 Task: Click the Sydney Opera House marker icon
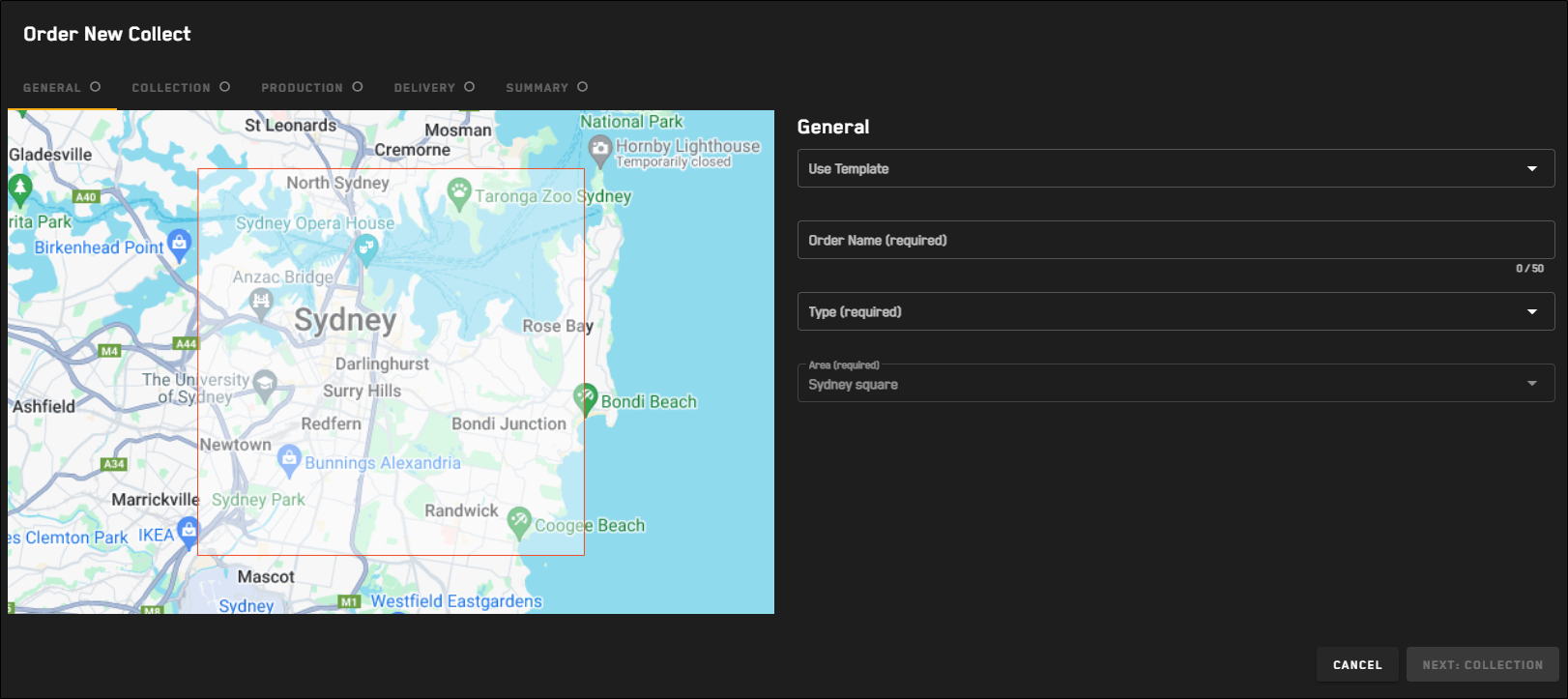pyautogui.click(x=366, y=248)
